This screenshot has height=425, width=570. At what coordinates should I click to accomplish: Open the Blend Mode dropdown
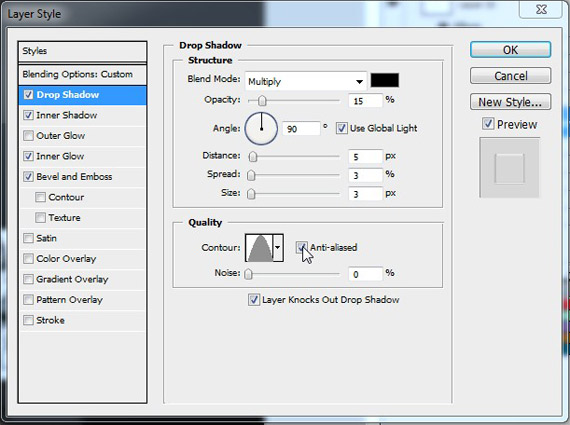click(306, 81)
